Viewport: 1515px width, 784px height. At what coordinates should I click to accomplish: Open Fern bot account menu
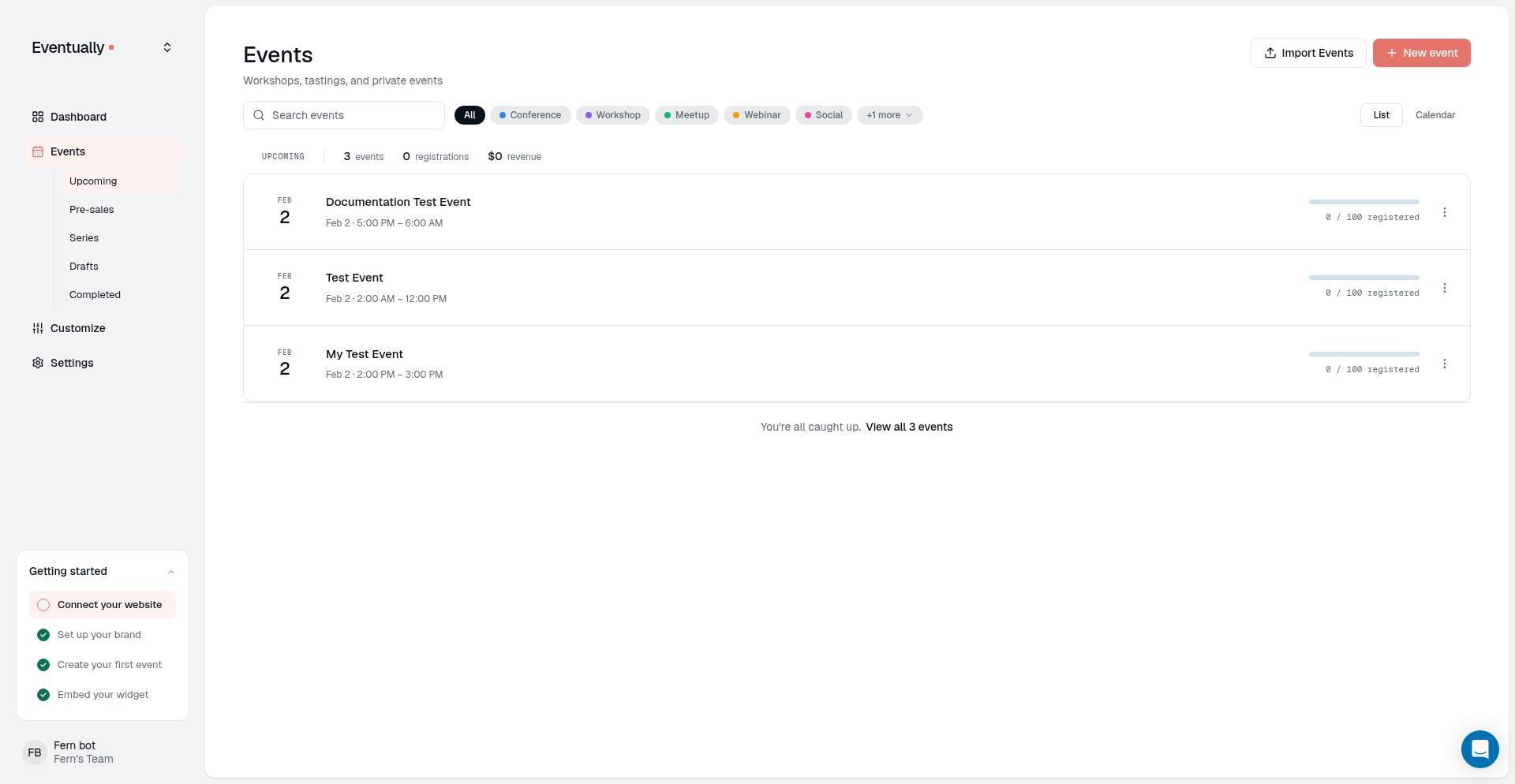[103, 752]
